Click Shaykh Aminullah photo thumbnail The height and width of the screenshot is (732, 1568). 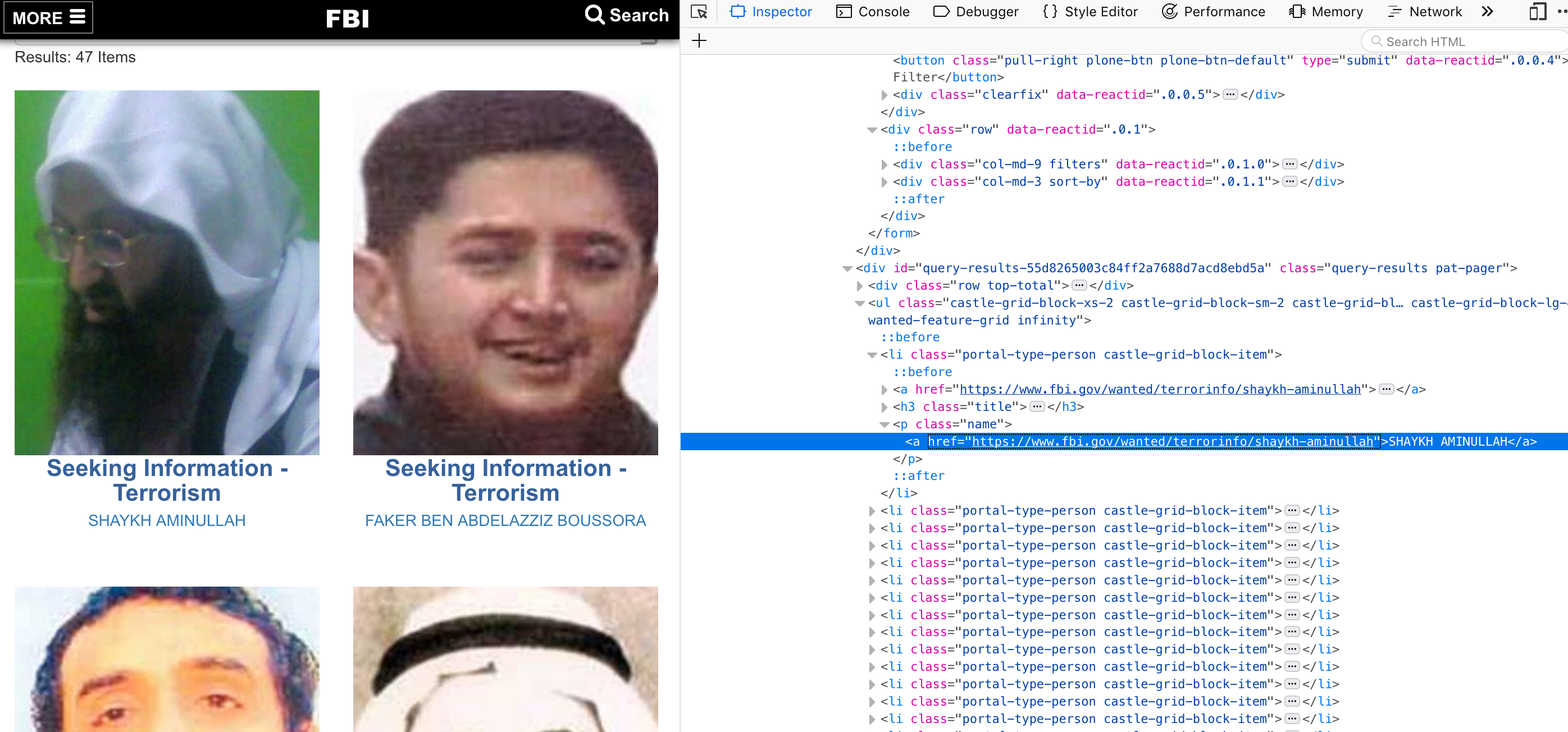167,272
